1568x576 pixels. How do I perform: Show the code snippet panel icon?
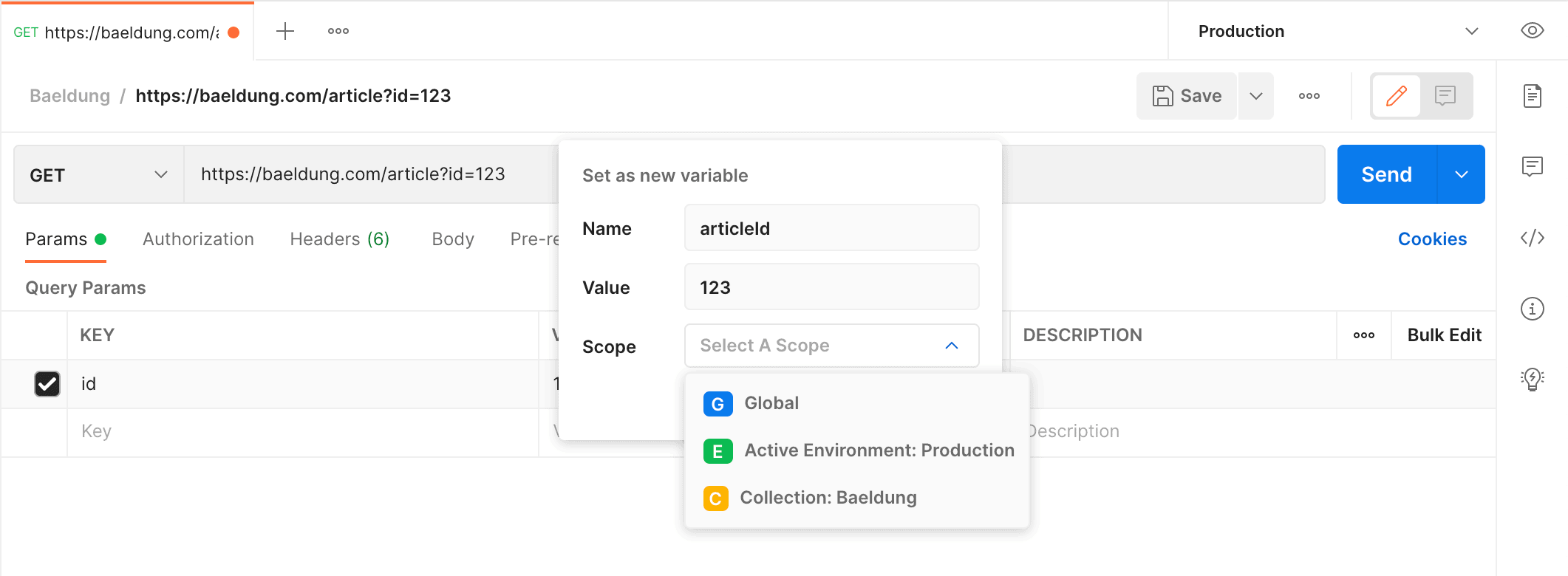[x=1532, y=238]
